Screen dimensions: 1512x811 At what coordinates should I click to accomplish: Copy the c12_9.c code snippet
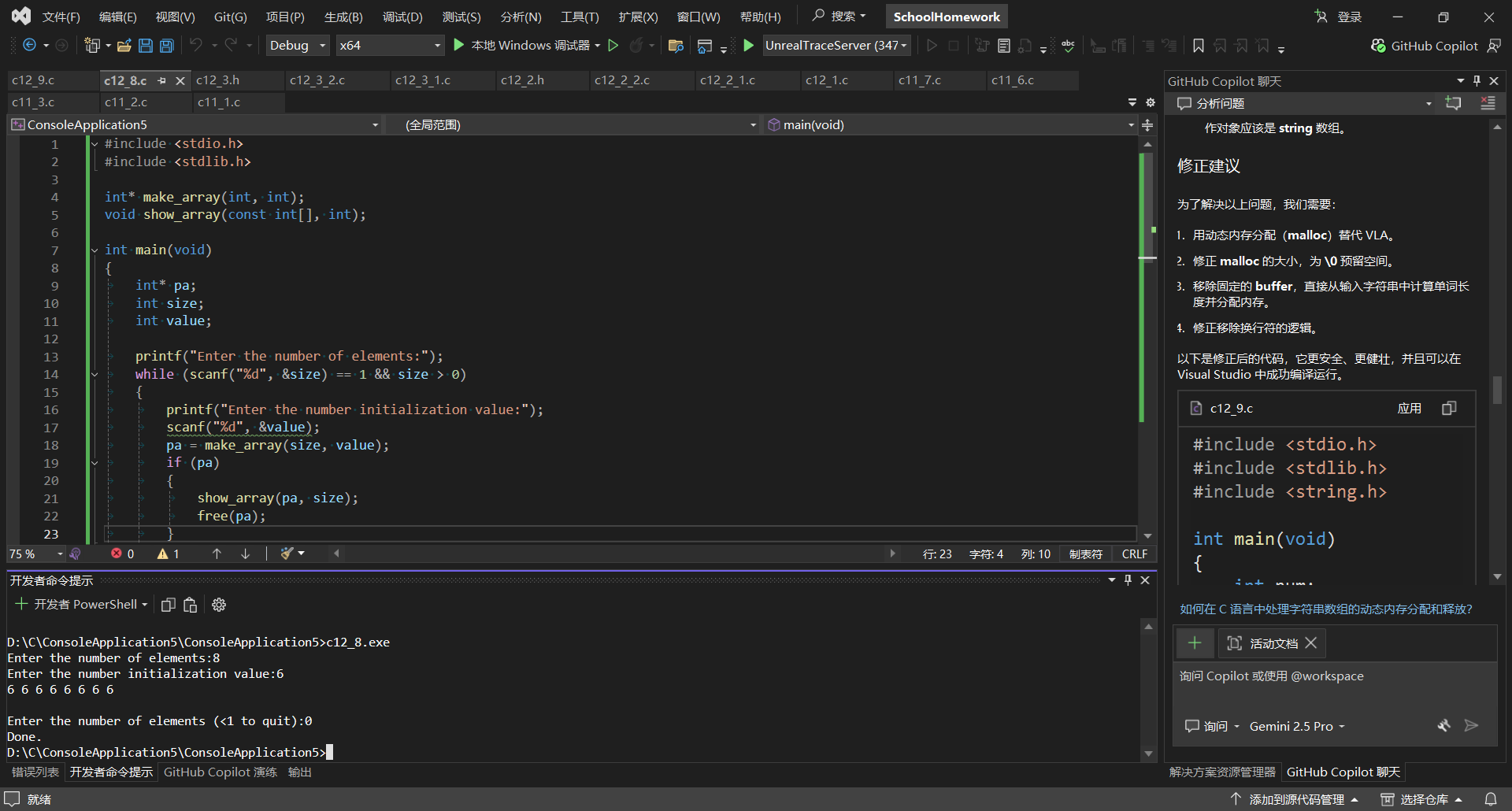[1449, 408]
